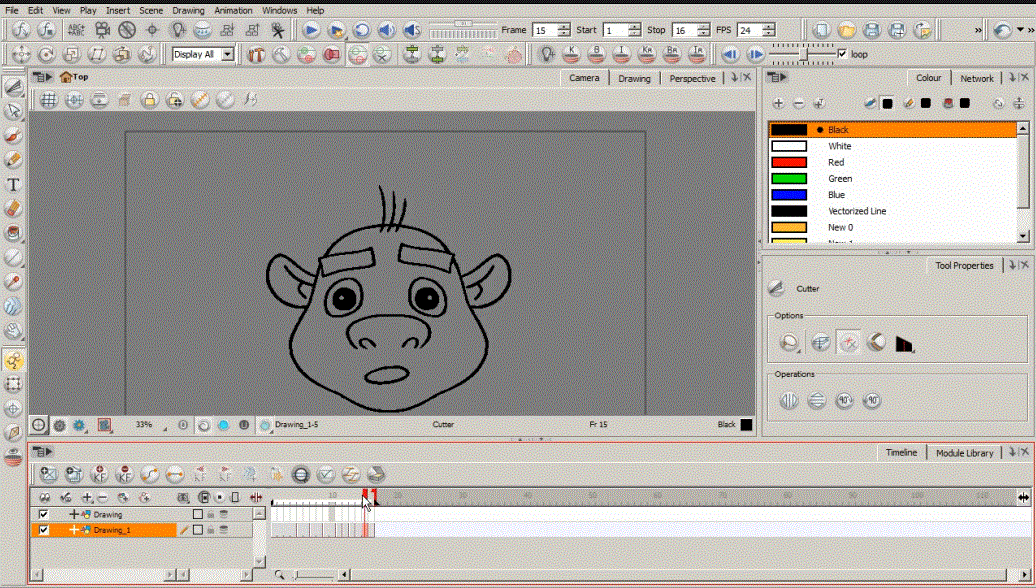This screenshot has height=588, width=1036.
Task: Select the Text tool in left toolbar
Action: click(x=13, y=184)
